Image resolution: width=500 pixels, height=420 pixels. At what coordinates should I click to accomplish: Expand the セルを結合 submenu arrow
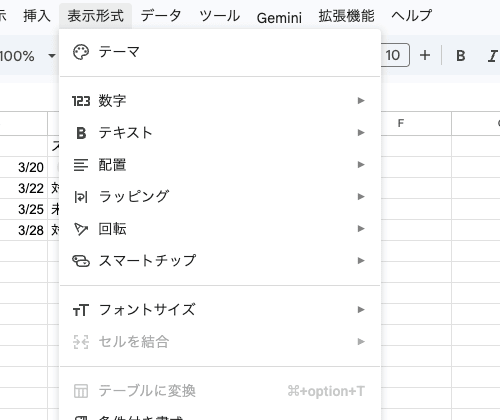[x=361, y=342]
